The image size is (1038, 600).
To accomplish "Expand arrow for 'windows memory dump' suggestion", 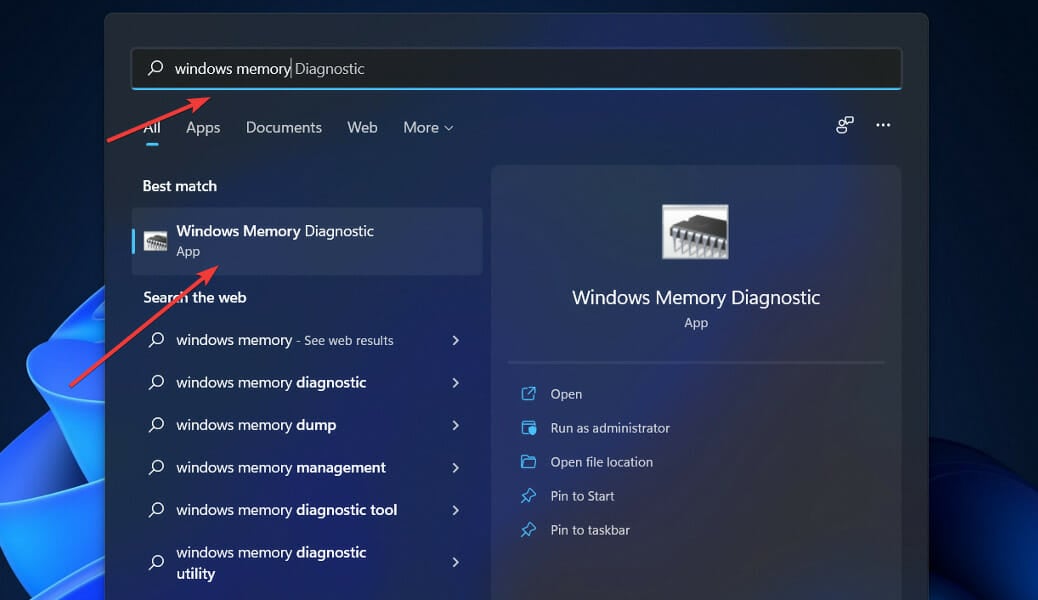I will click(455, 425).
